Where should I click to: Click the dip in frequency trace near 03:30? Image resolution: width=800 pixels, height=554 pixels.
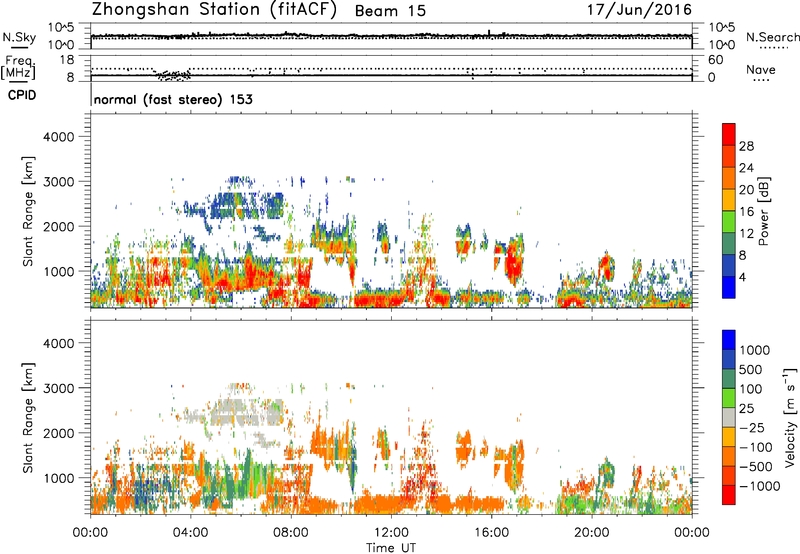click(173, 76)
